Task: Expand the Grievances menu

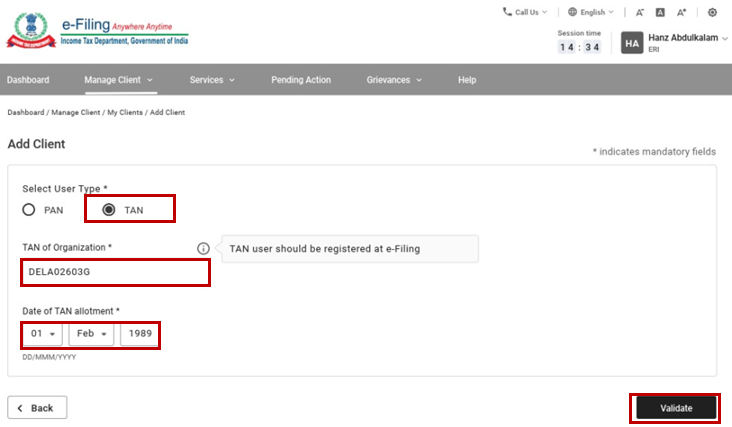Action: point(394,80)
